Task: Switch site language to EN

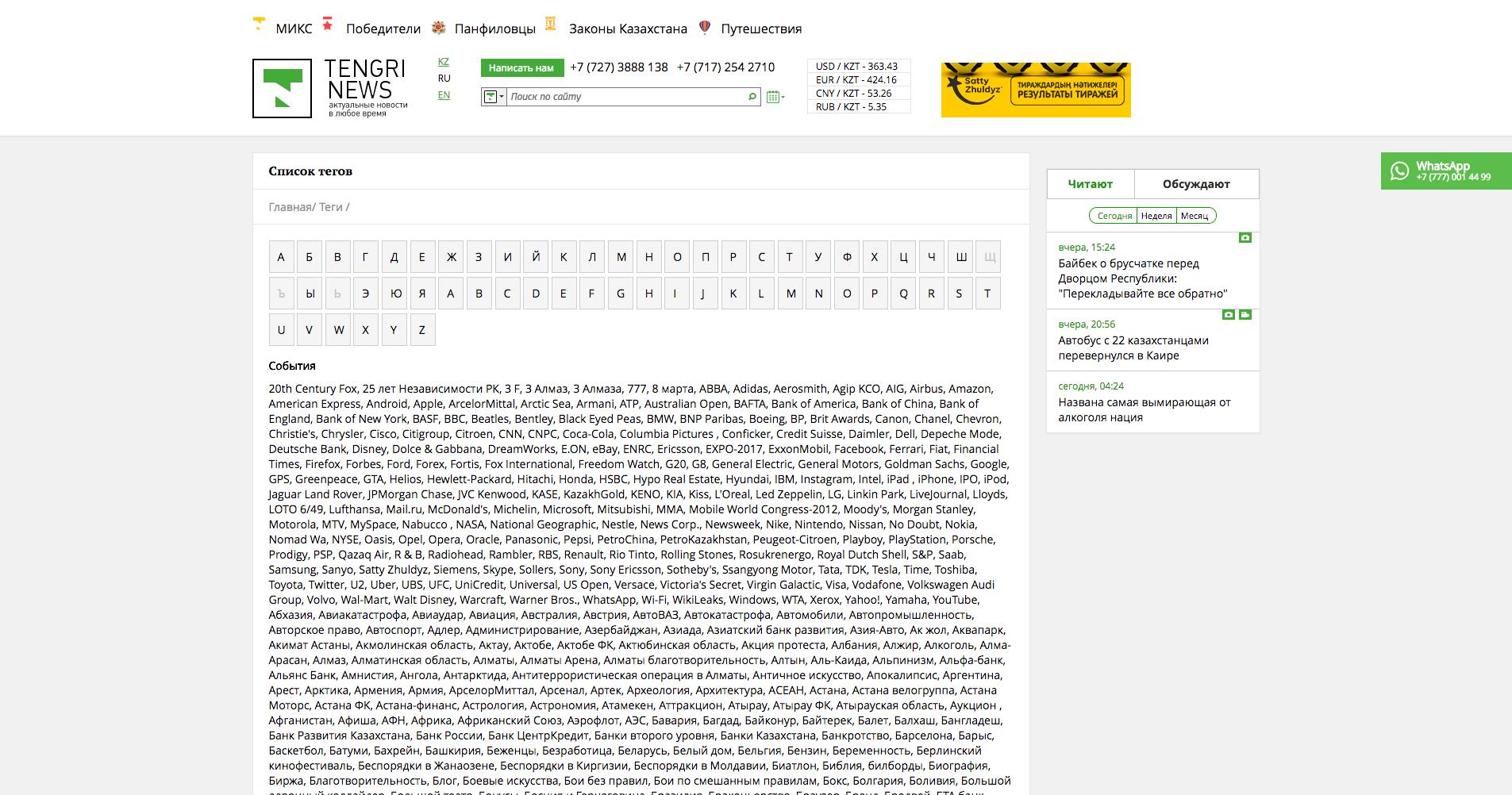Action: 444,95
